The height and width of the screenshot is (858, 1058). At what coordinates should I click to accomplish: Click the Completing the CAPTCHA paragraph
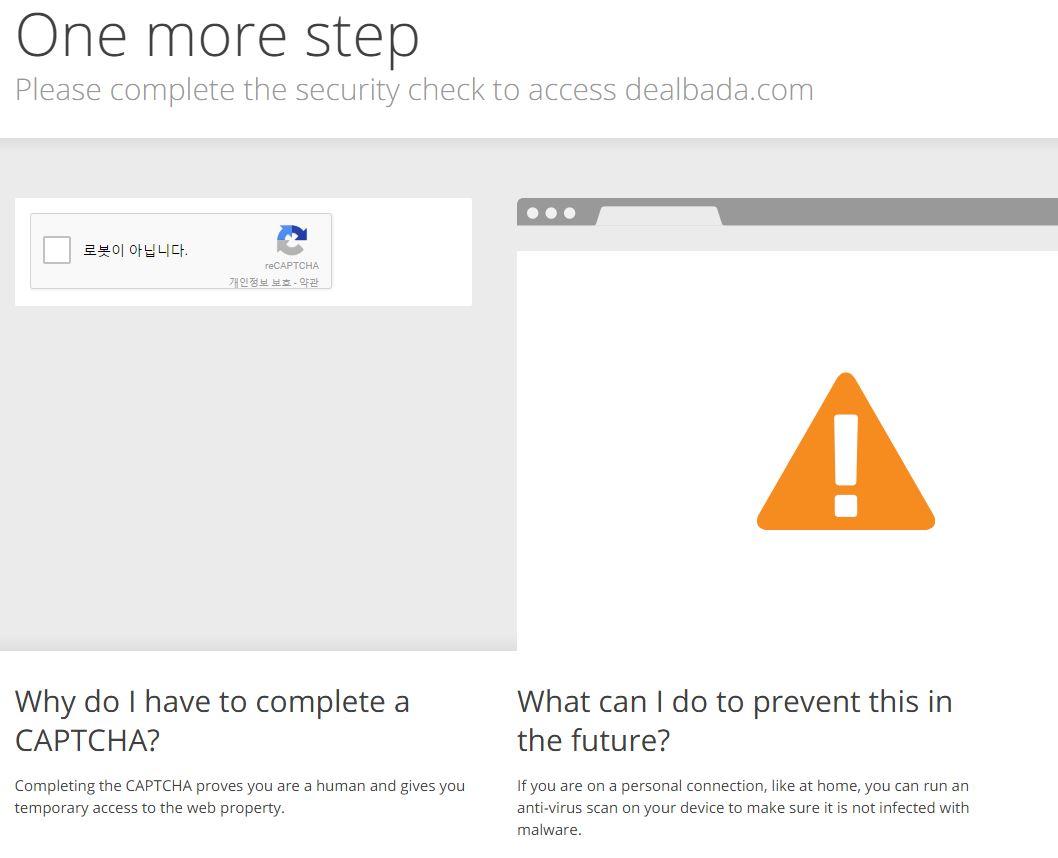[x=240, y=797]
